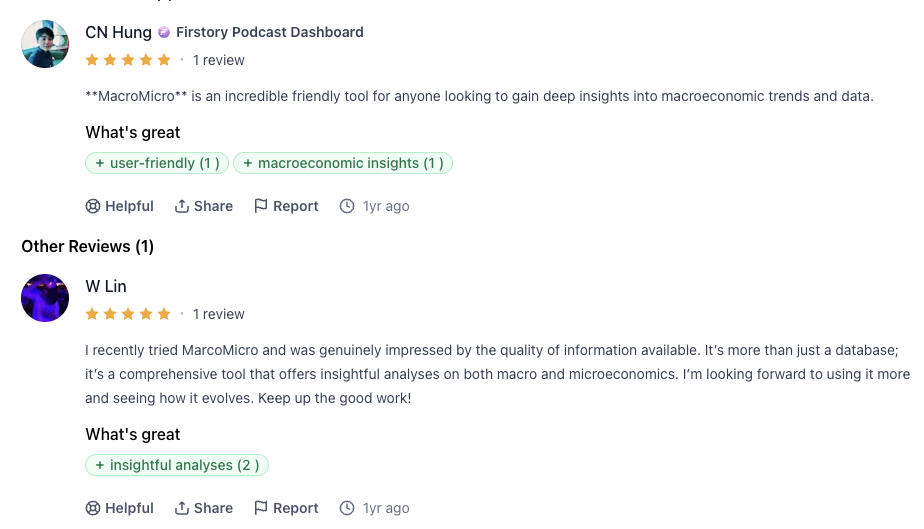Viewport: 924px width, 529px height.
Task: Click CN Hung's profile avatar
Action: click(45, 44)
